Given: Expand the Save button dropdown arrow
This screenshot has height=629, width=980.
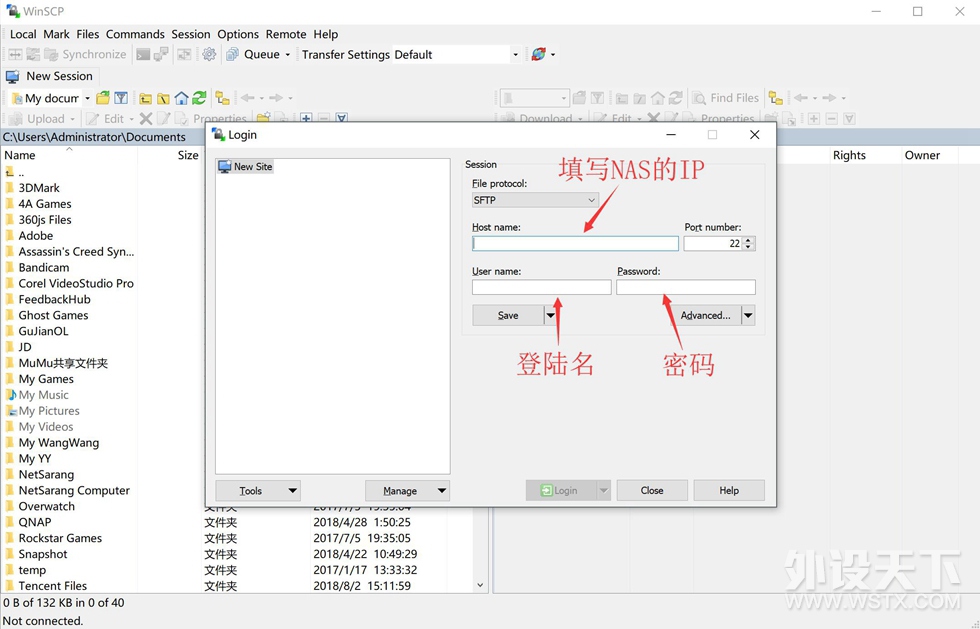Looking at the screenshot, I should point(551,316).
